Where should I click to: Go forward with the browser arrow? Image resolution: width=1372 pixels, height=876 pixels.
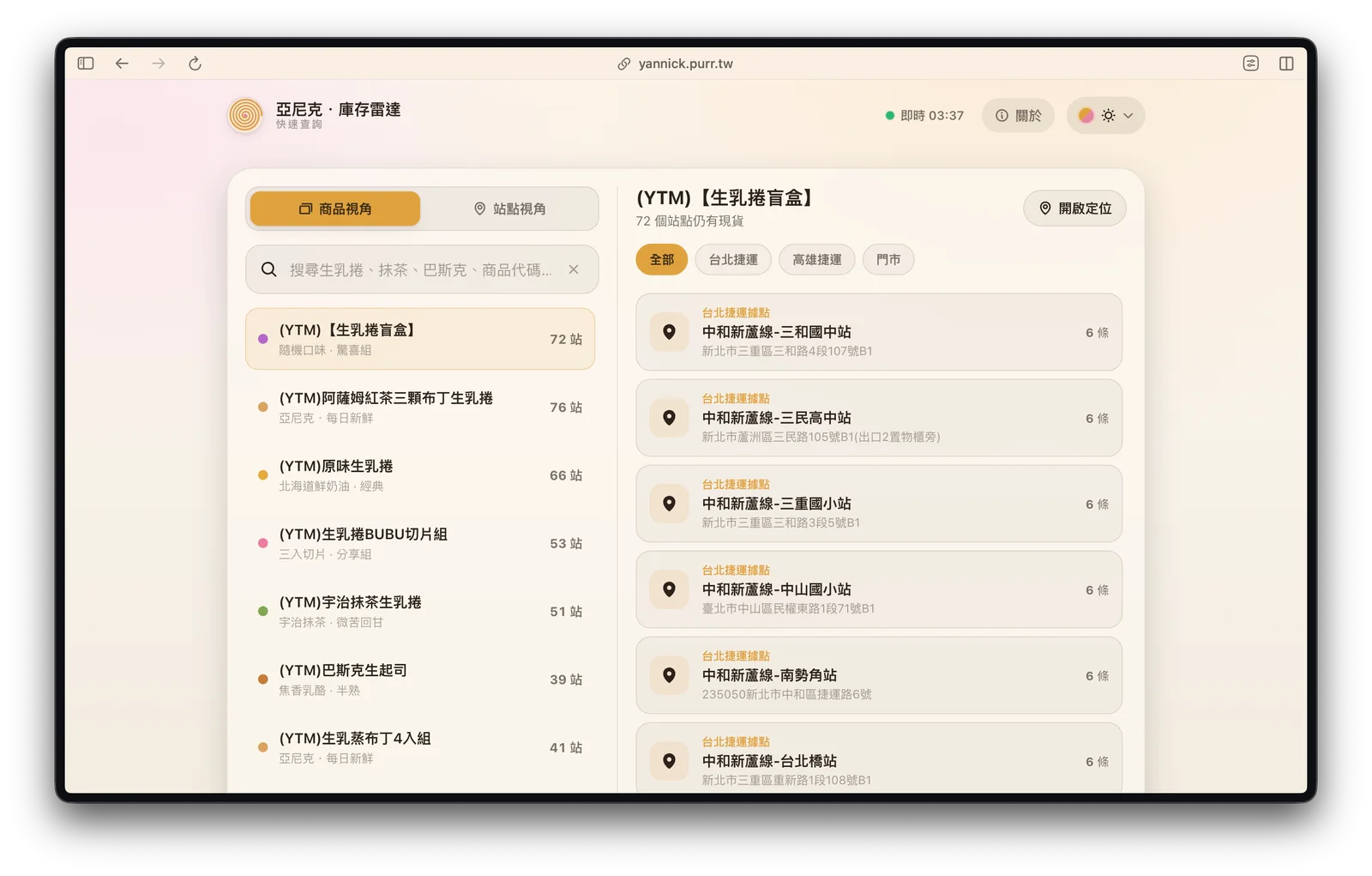[159, 63]
